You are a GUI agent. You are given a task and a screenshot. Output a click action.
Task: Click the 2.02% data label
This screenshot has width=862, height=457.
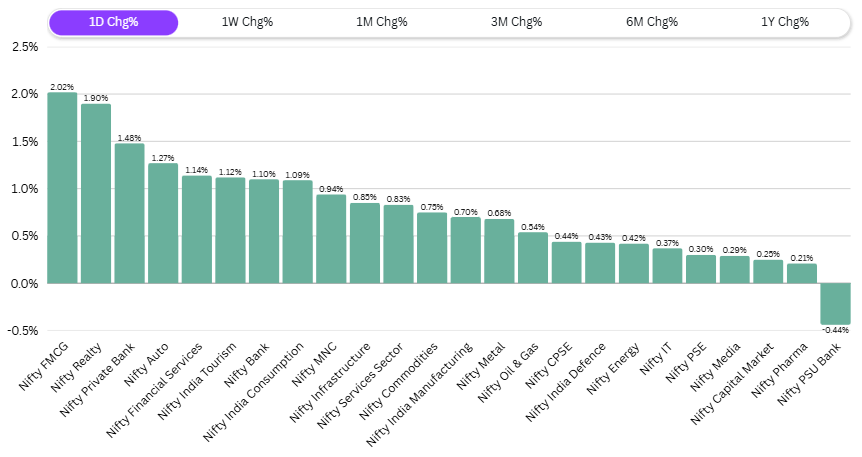point(62,87)
